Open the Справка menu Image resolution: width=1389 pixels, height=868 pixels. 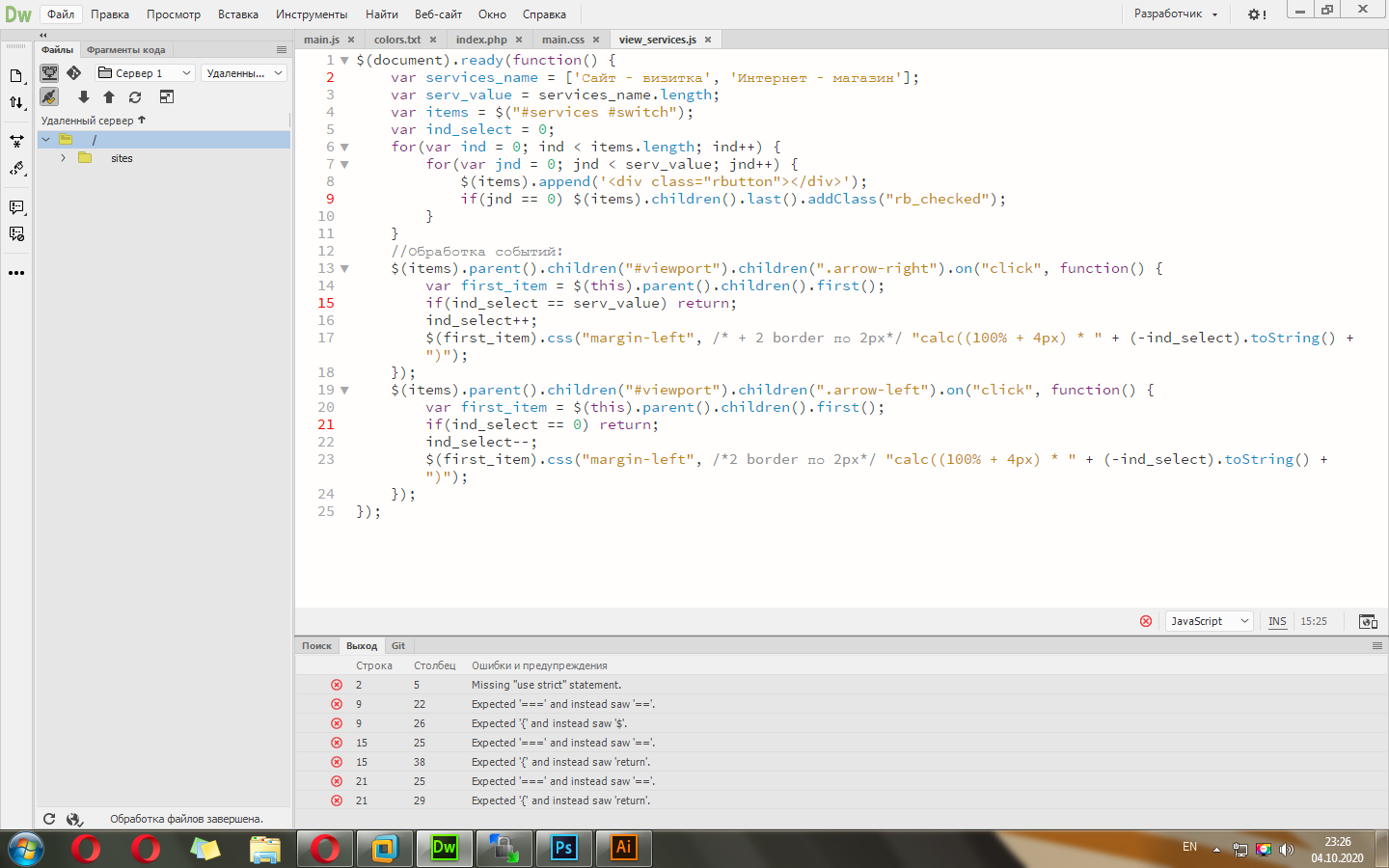click(544, 14)
